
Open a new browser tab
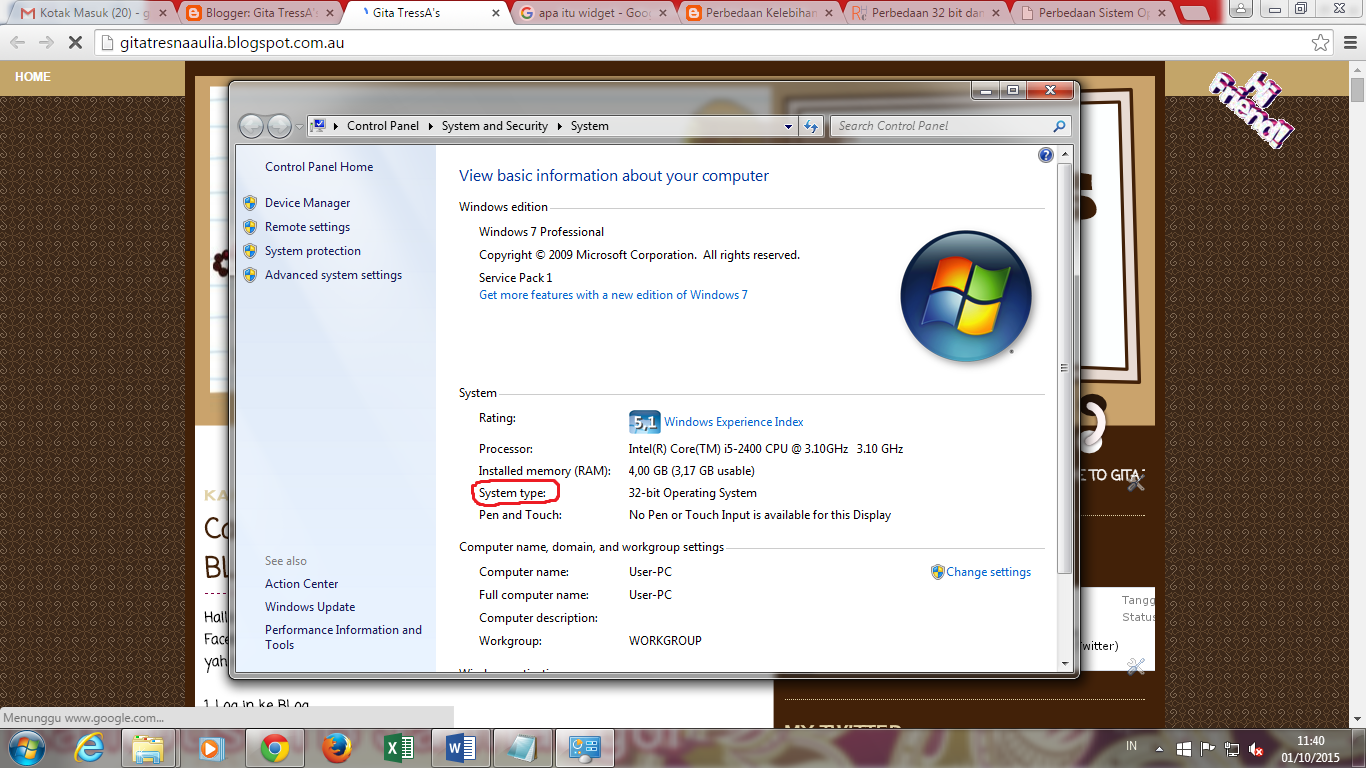tap(1194, 14)
